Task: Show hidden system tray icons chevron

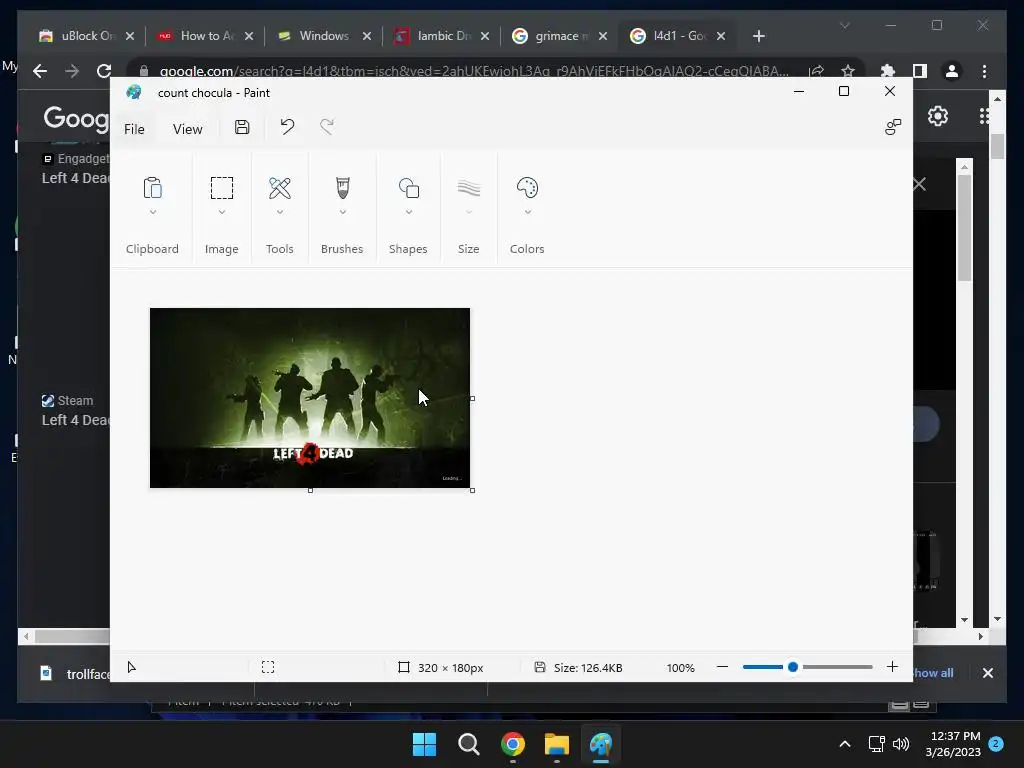Action: pyautogui.click(x=844, y=744)
